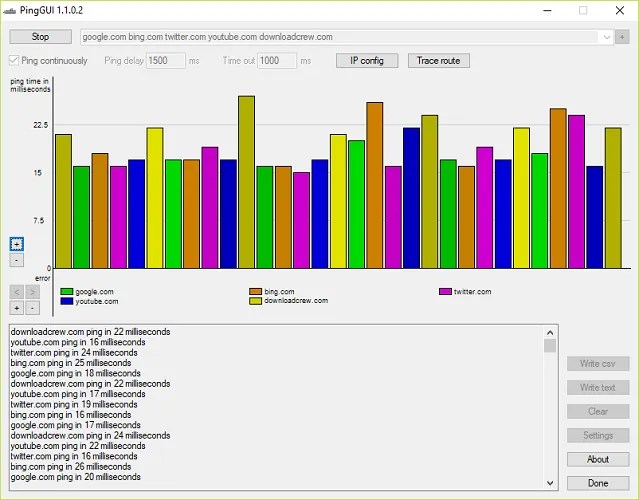
Task: Click the host list text field
Action: (x=339, y=37)
